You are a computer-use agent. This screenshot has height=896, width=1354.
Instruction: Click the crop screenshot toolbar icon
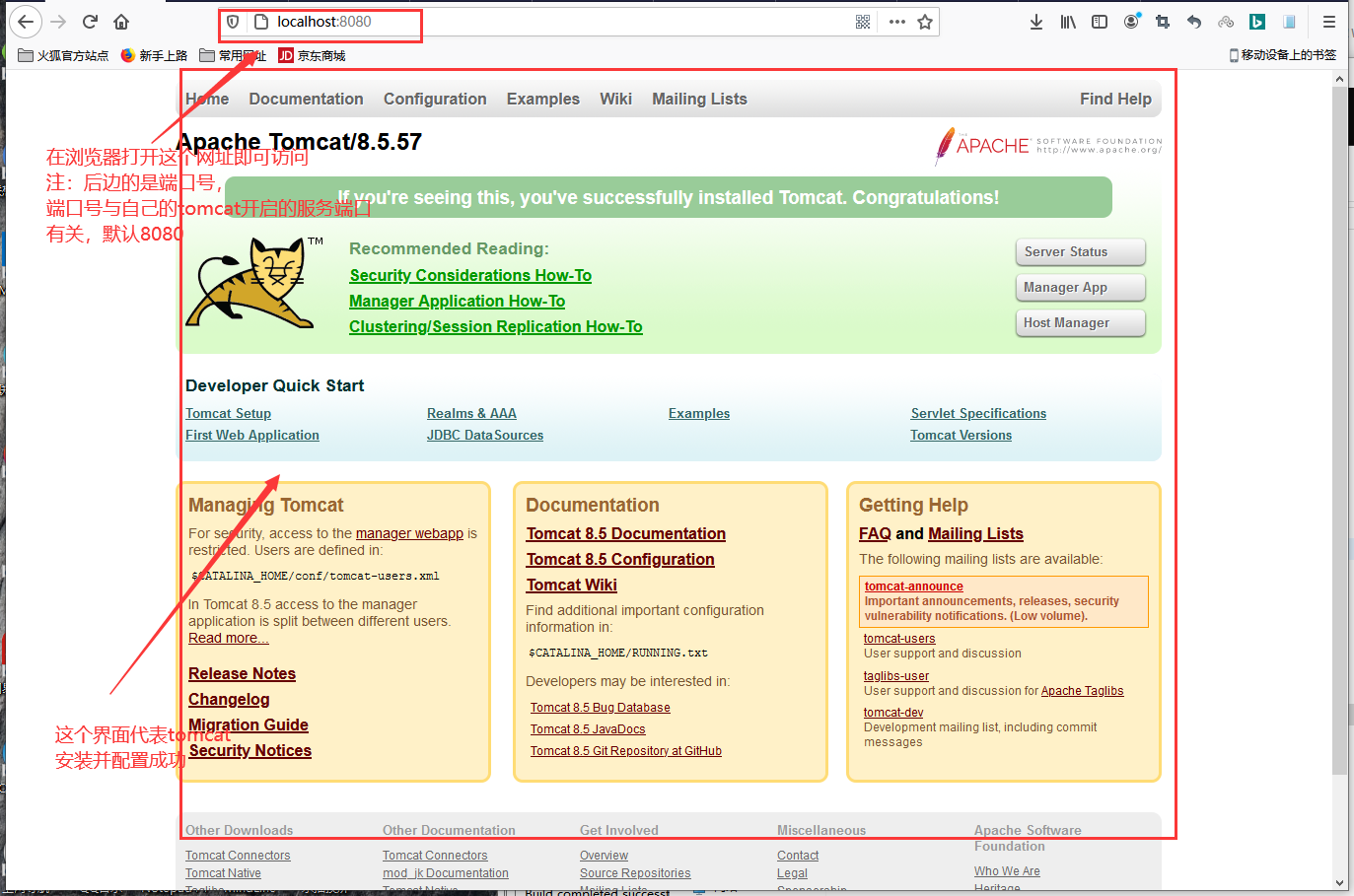coord(1162,21)
